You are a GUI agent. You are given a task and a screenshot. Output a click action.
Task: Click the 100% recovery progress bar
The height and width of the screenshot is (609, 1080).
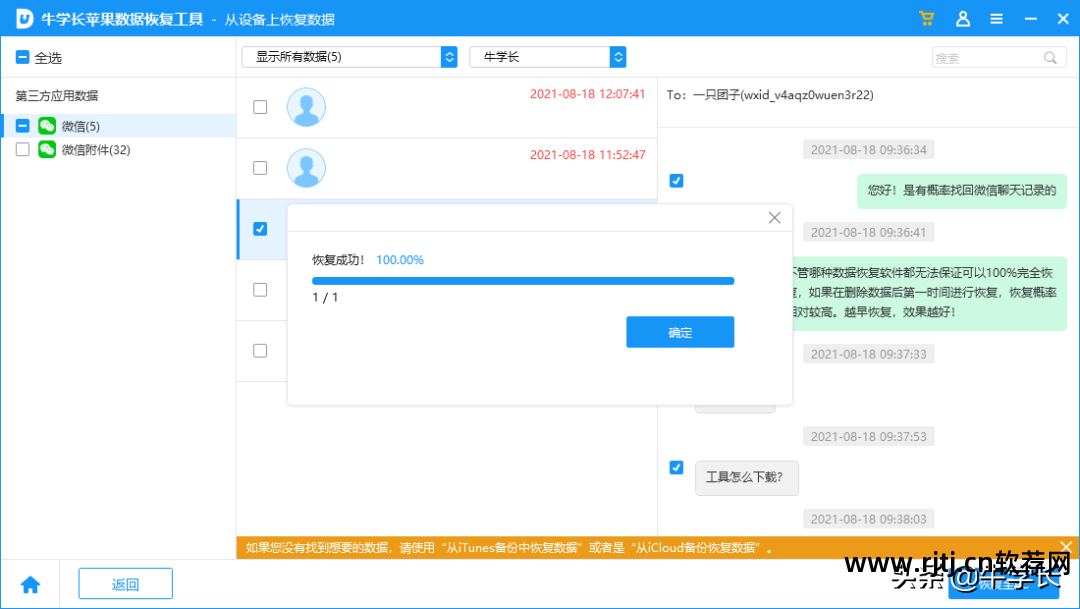(522, 280)
